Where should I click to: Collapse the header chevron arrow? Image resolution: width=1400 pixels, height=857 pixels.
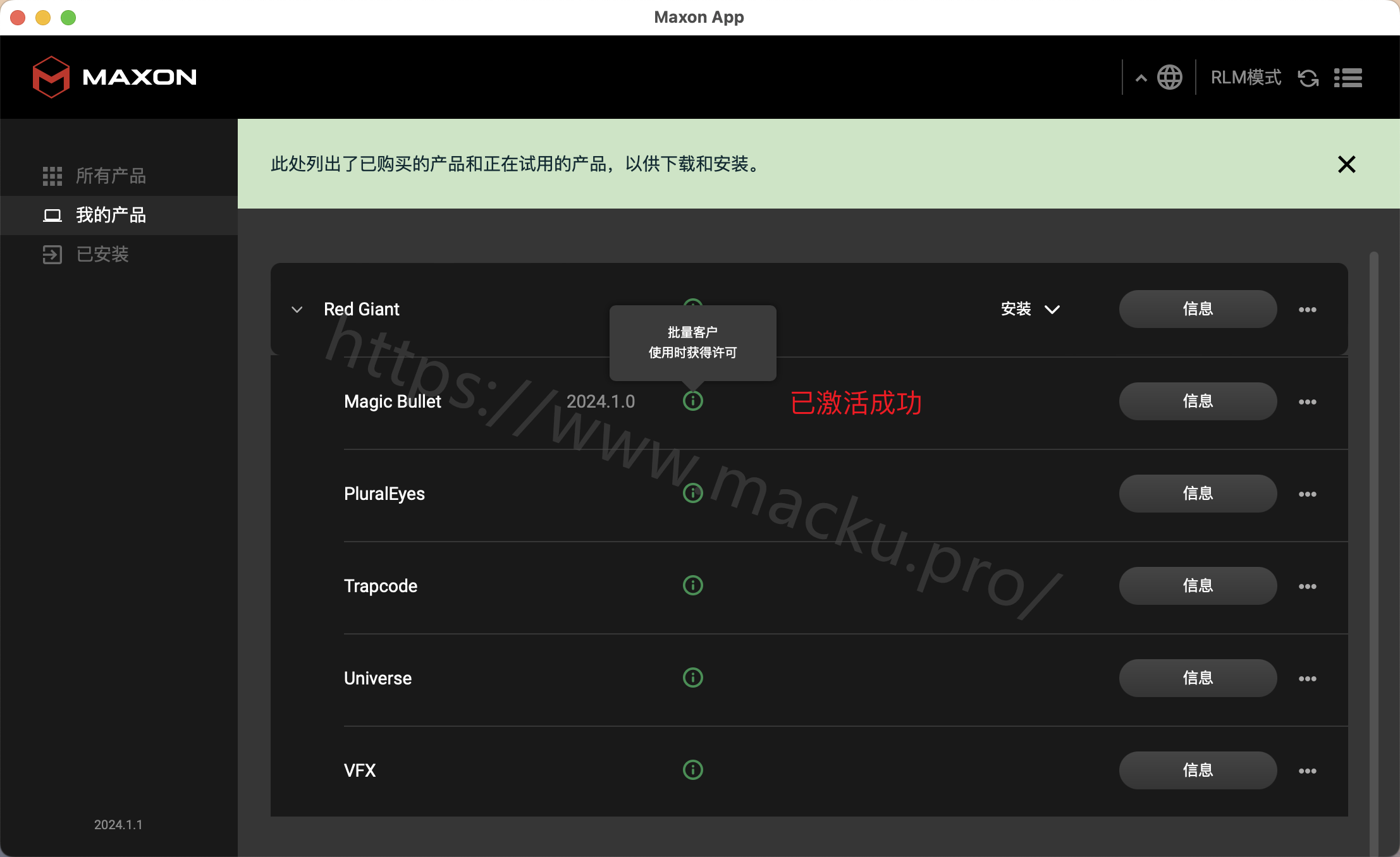[1141, 78]
